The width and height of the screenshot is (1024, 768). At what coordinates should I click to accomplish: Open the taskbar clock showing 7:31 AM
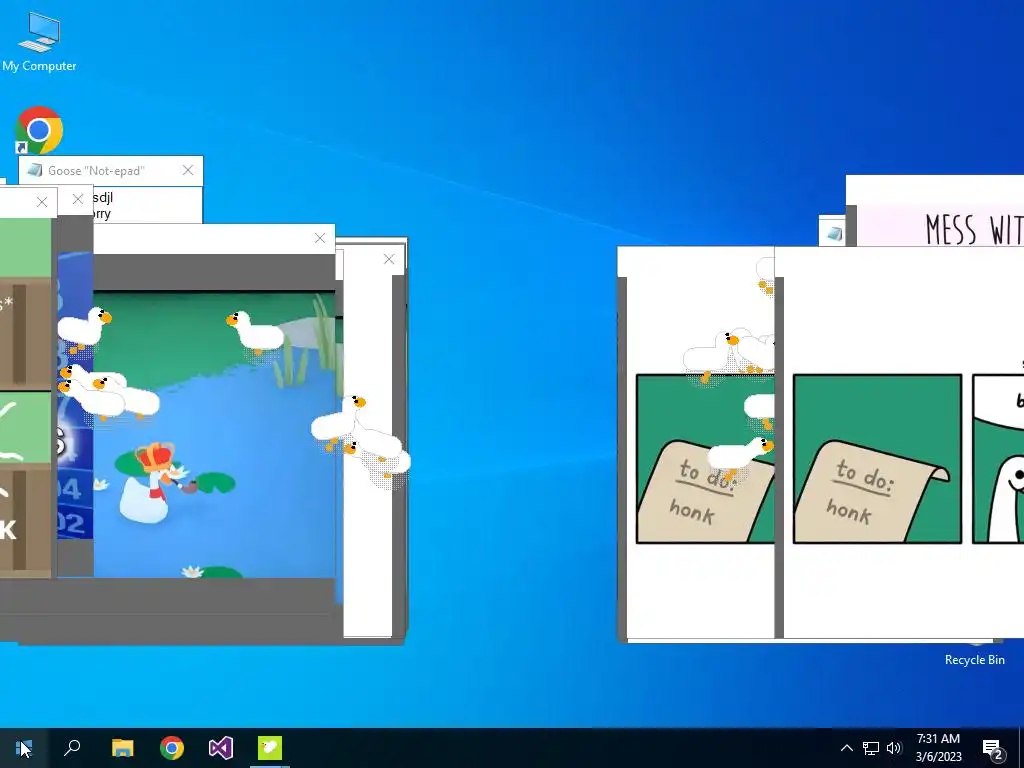[938, 748]
